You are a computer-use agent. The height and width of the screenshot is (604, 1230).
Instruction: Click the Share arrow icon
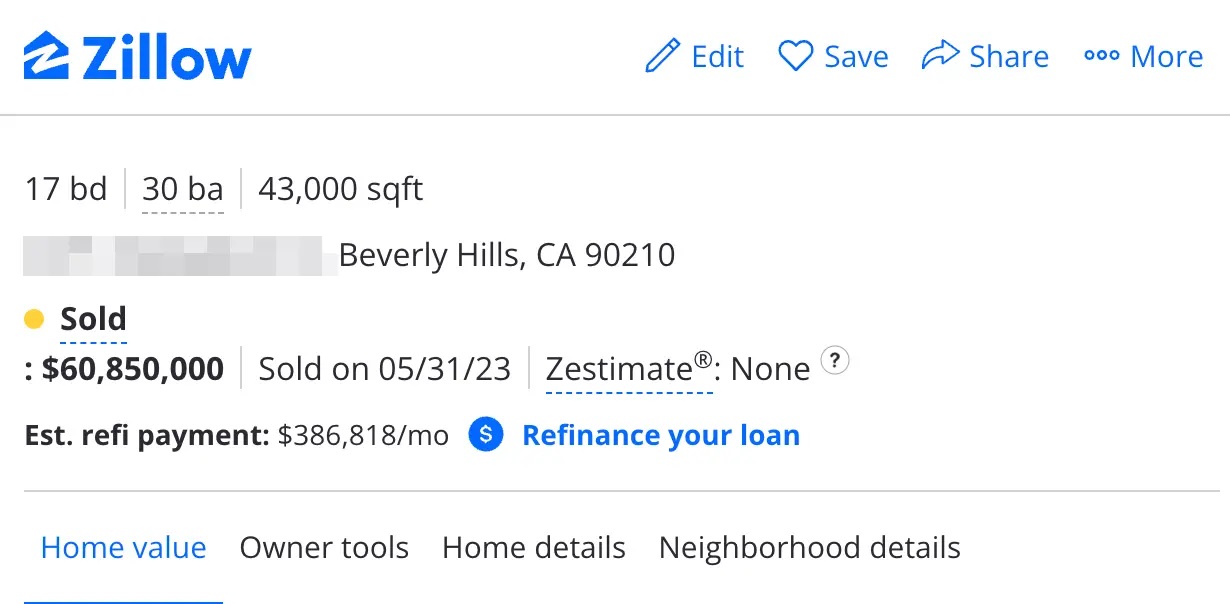[940, 56]
